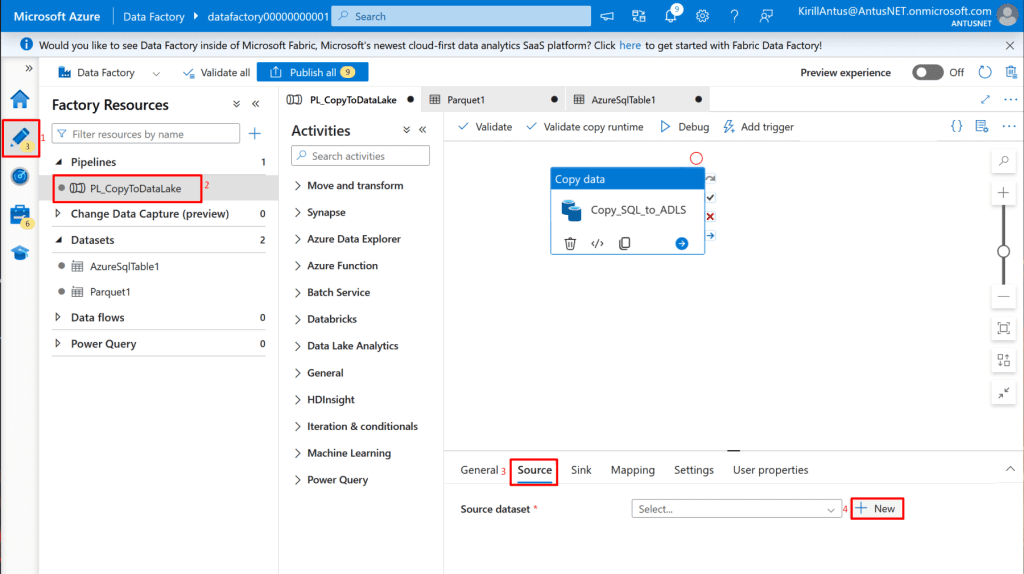Image resolution: width=1024 pixels, height=574 pixels.
Task: Delete the Copy data activity via trash icon
Action: 570,243
